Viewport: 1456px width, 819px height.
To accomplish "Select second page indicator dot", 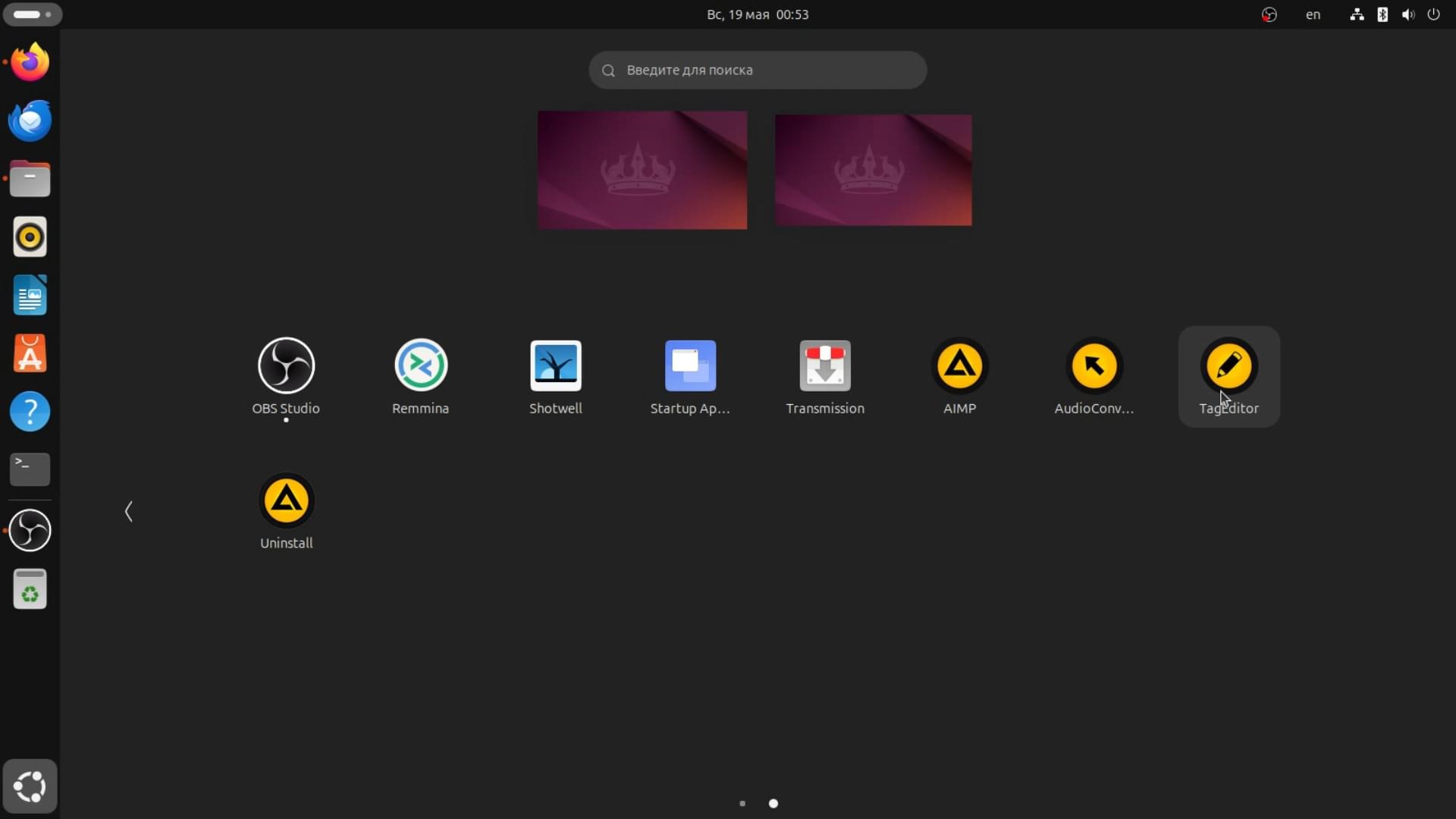I will 773,803.
